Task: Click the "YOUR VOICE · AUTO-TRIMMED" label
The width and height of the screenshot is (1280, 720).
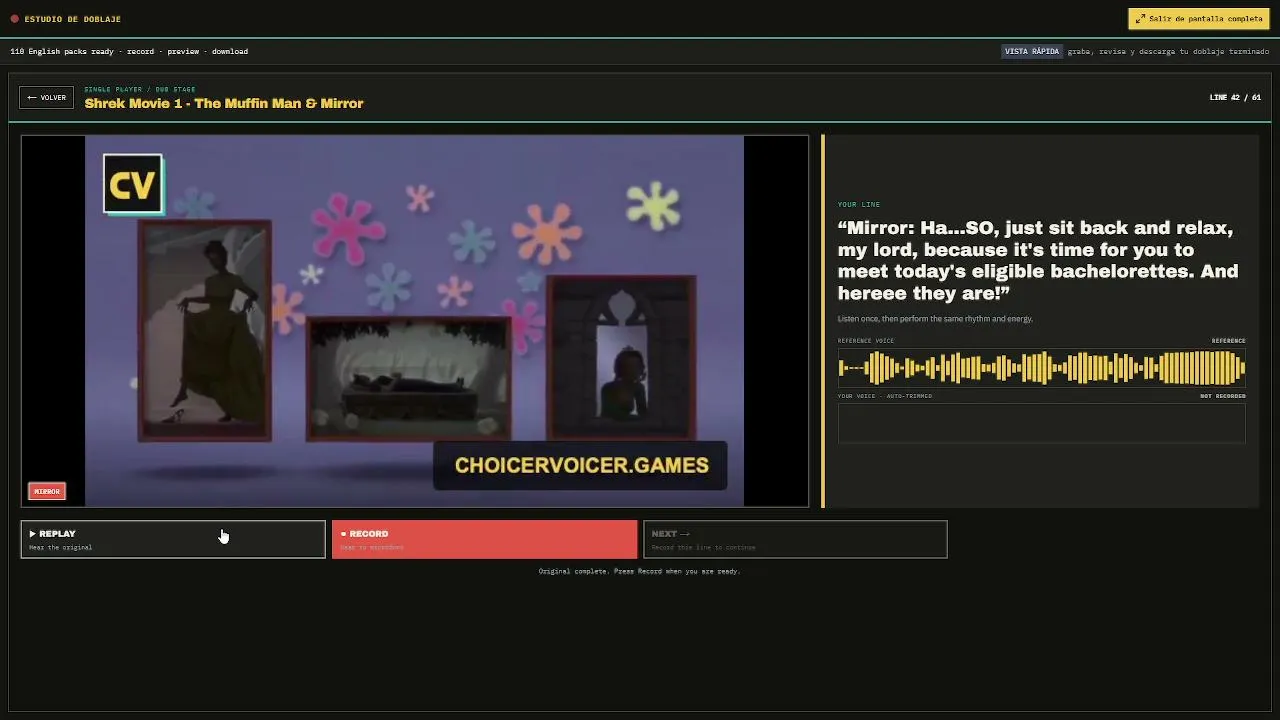Action: pos(885,396)
